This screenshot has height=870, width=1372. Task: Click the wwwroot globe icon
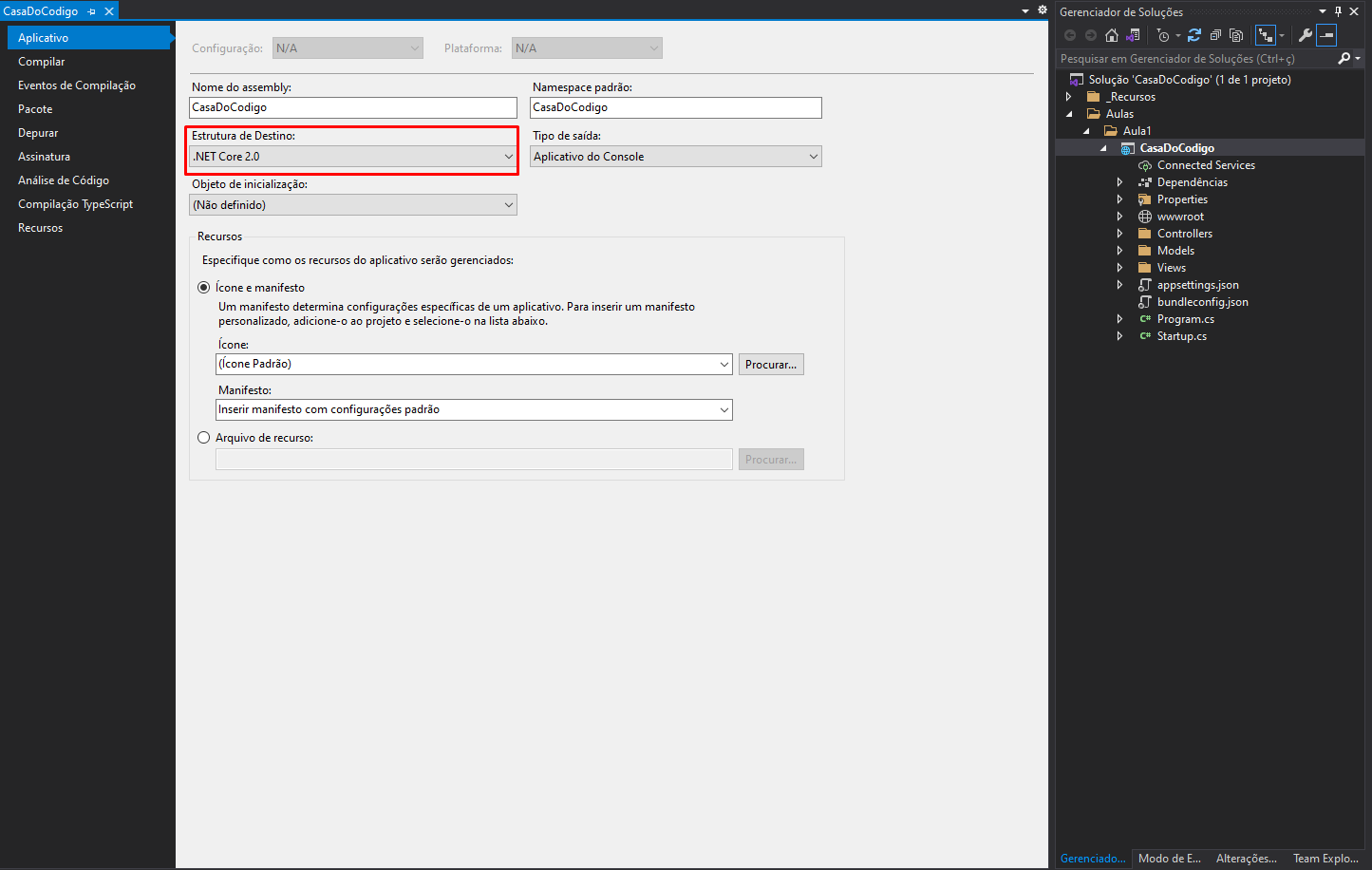click(x=1145, y=217)
